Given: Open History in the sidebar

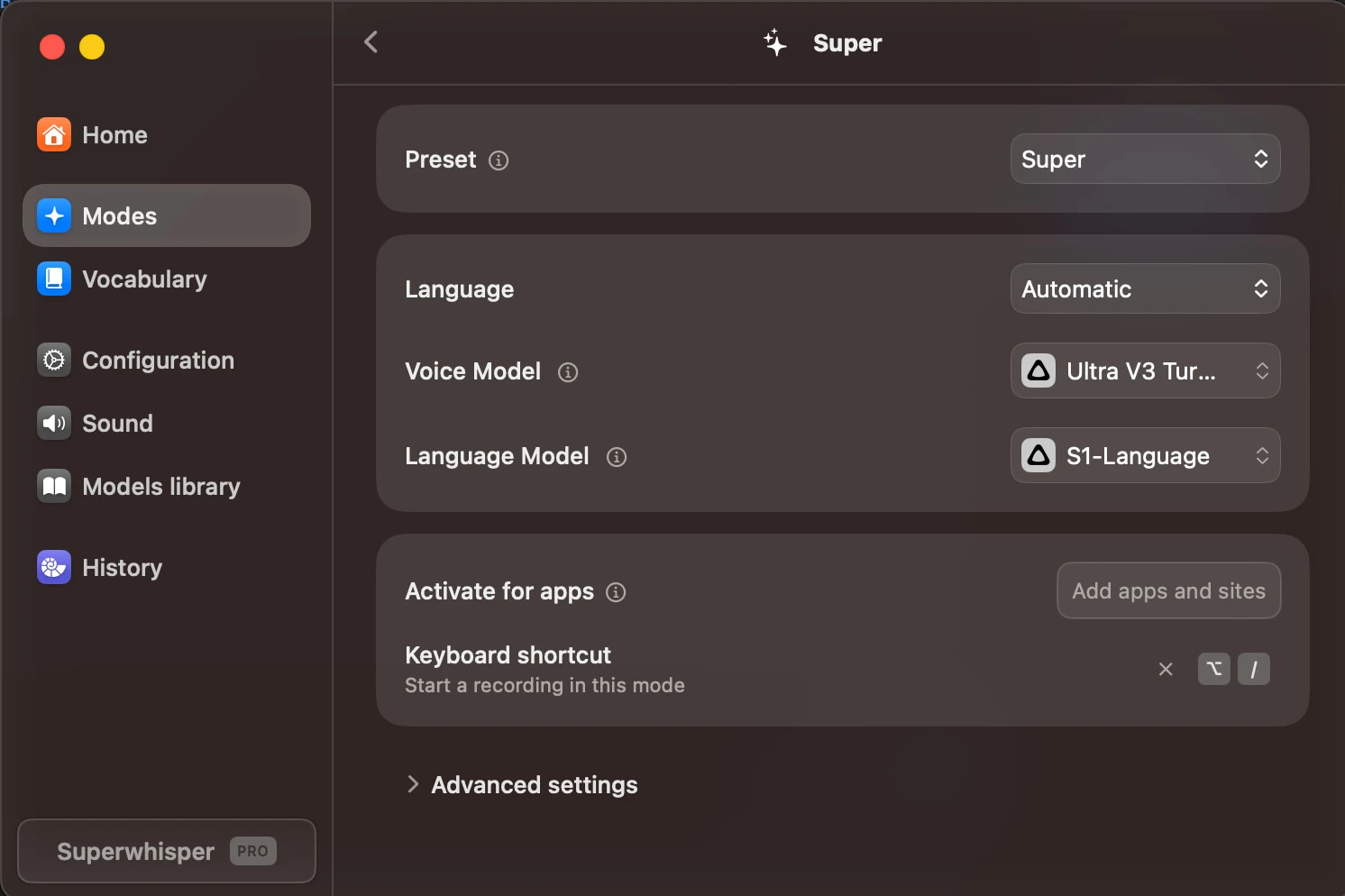Looking at the screenshot, I should (167, 568).
